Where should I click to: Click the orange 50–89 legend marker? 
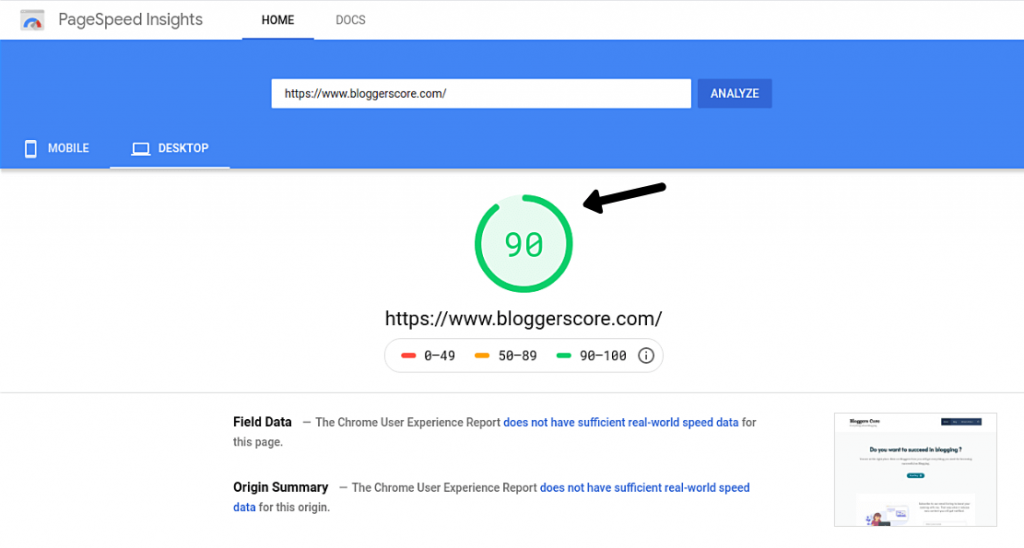[x=482, y=356]
